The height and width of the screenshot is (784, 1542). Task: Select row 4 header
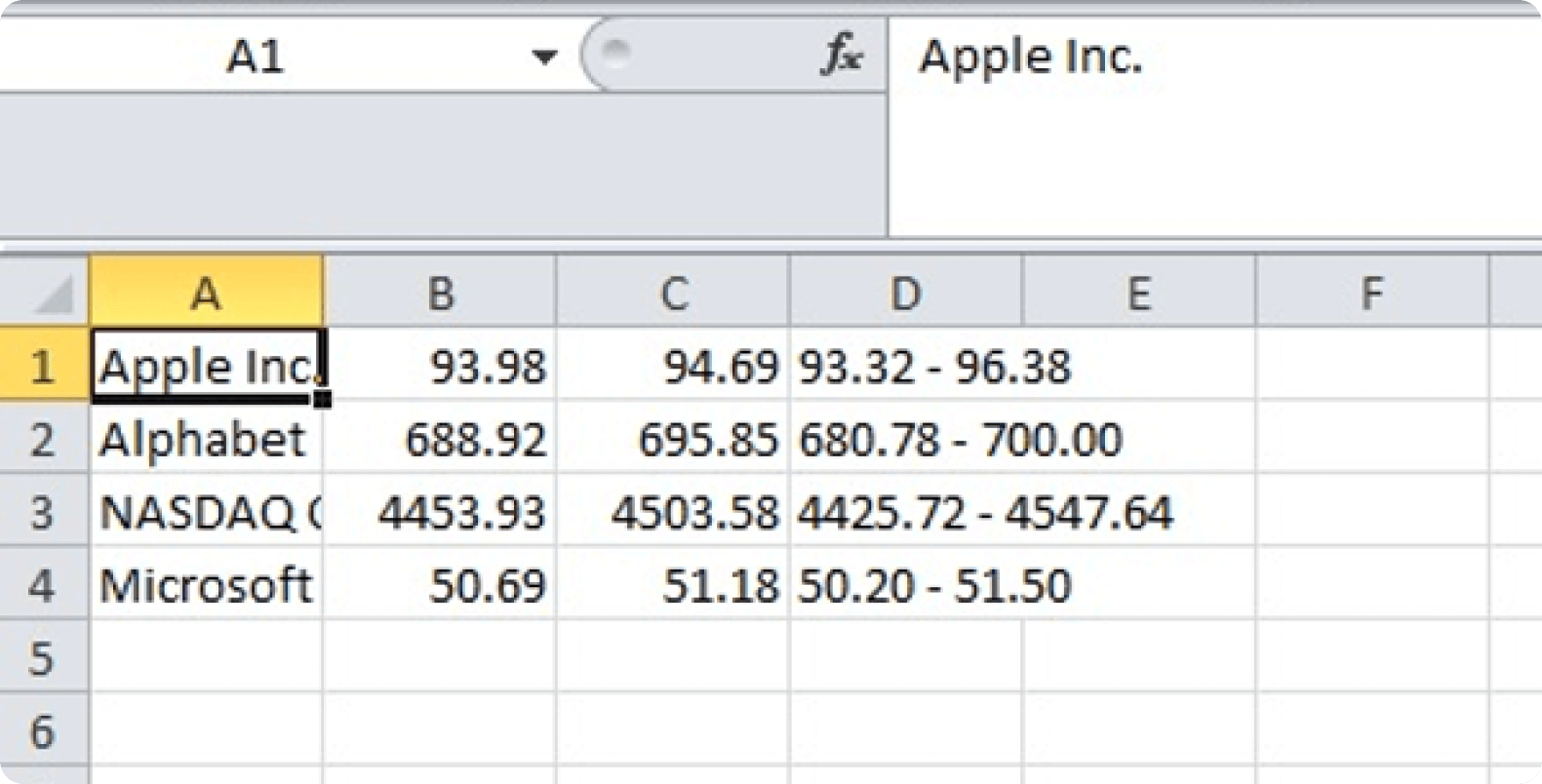(44, 584)
